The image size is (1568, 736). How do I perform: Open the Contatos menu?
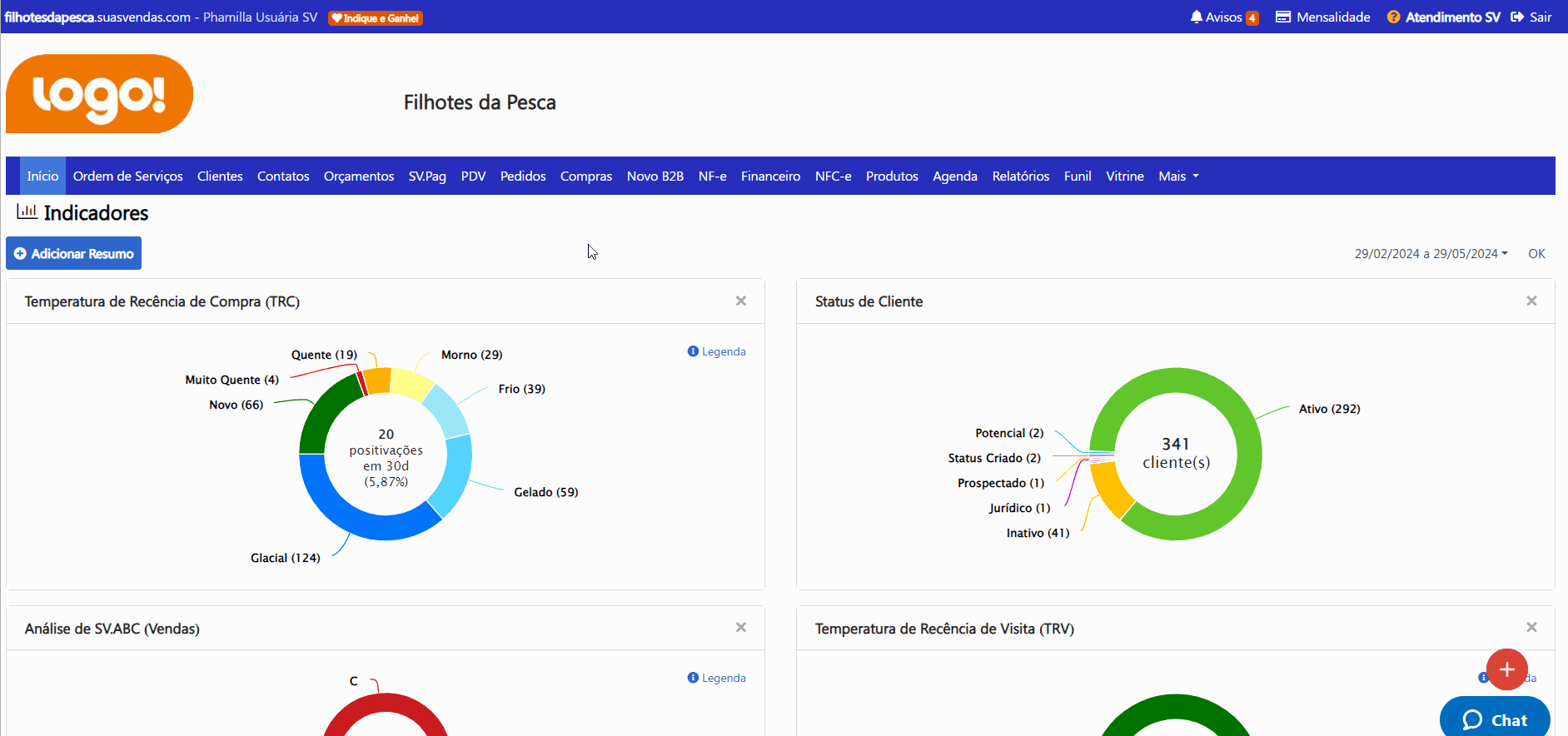pos(283,176)
